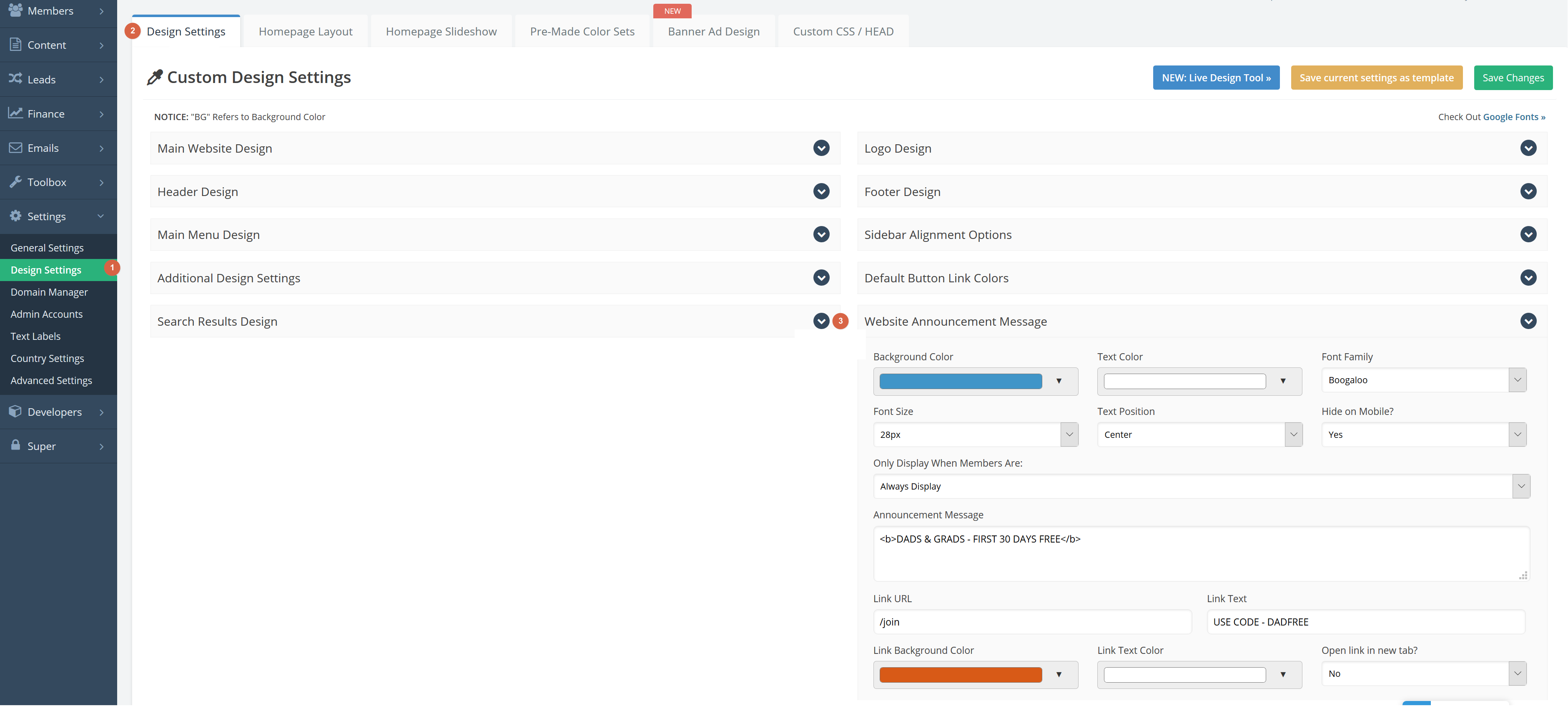Click into the Link URL field

[1032, 622]
